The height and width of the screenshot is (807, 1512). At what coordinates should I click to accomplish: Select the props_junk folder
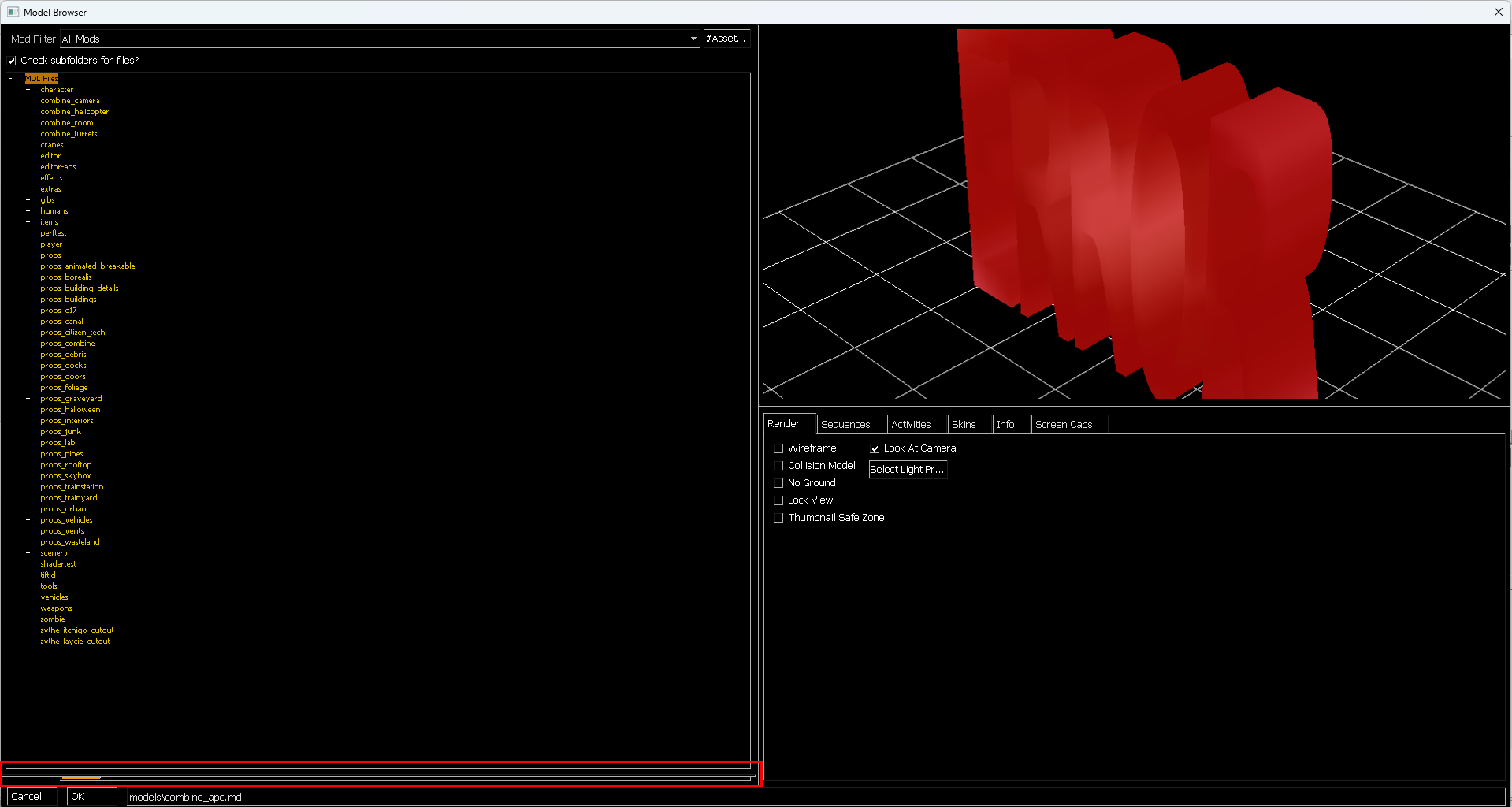tap(61, 432)
